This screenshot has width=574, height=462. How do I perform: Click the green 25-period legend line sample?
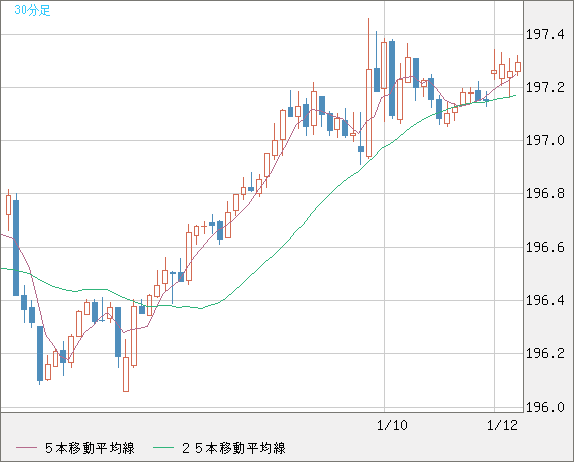click(163, 448)
